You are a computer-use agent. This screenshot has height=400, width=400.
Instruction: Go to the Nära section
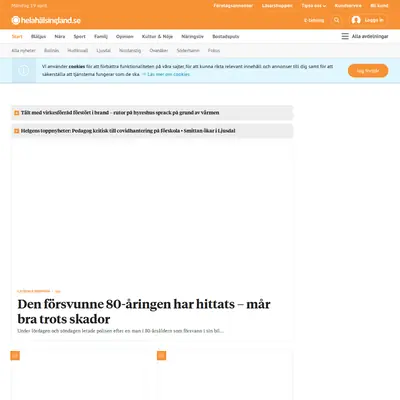coord(60,36)
